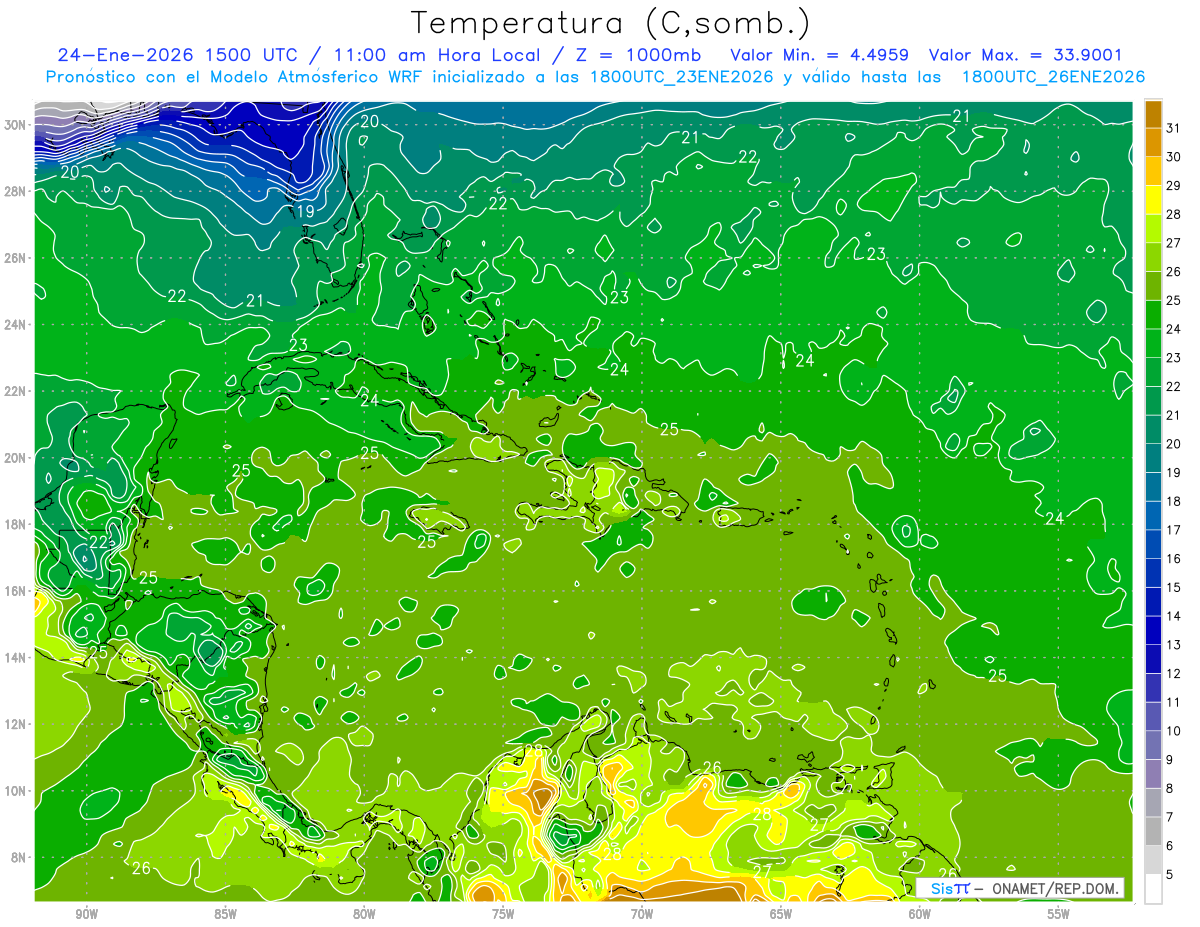Click the 85W longitude axis label
The image size is (1200, 927).
pos(225,914)
